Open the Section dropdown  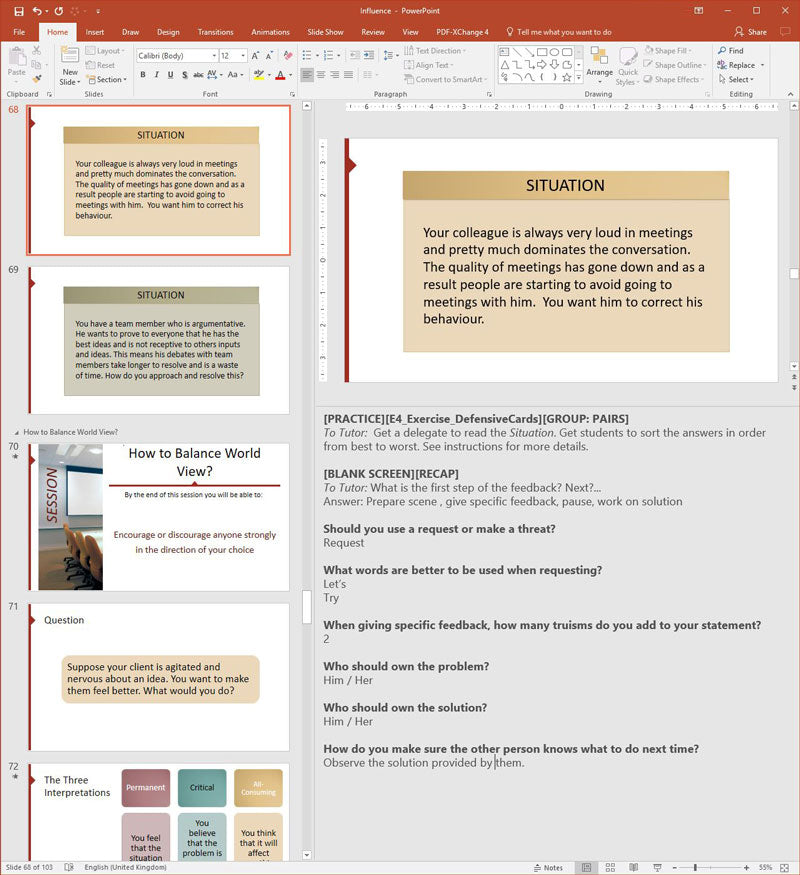(x=110, y=80)
